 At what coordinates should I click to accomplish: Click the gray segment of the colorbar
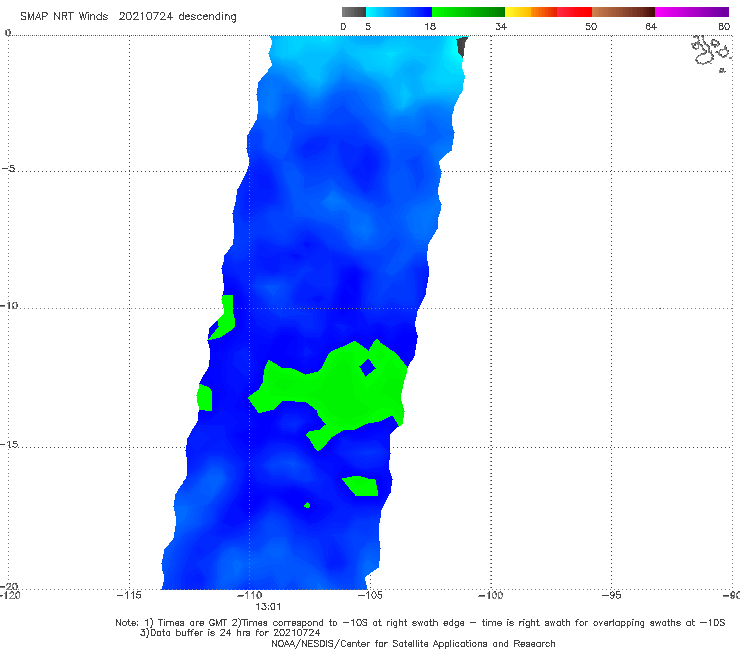[x=354, y=12]
